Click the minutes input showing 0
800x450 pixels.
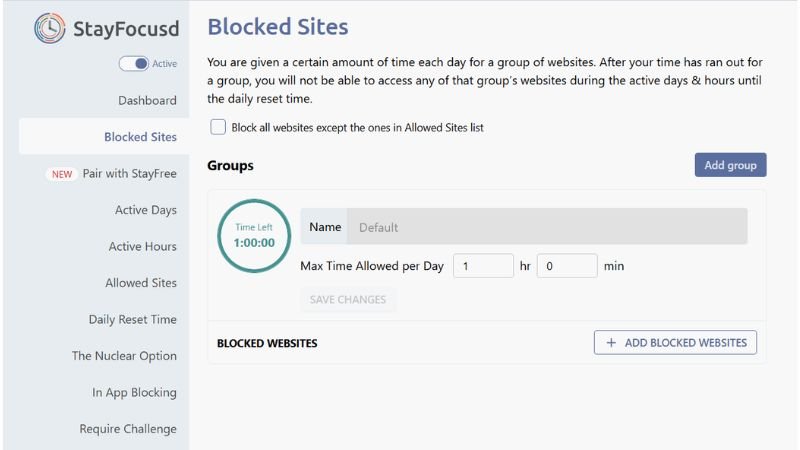tap(567, 266)
